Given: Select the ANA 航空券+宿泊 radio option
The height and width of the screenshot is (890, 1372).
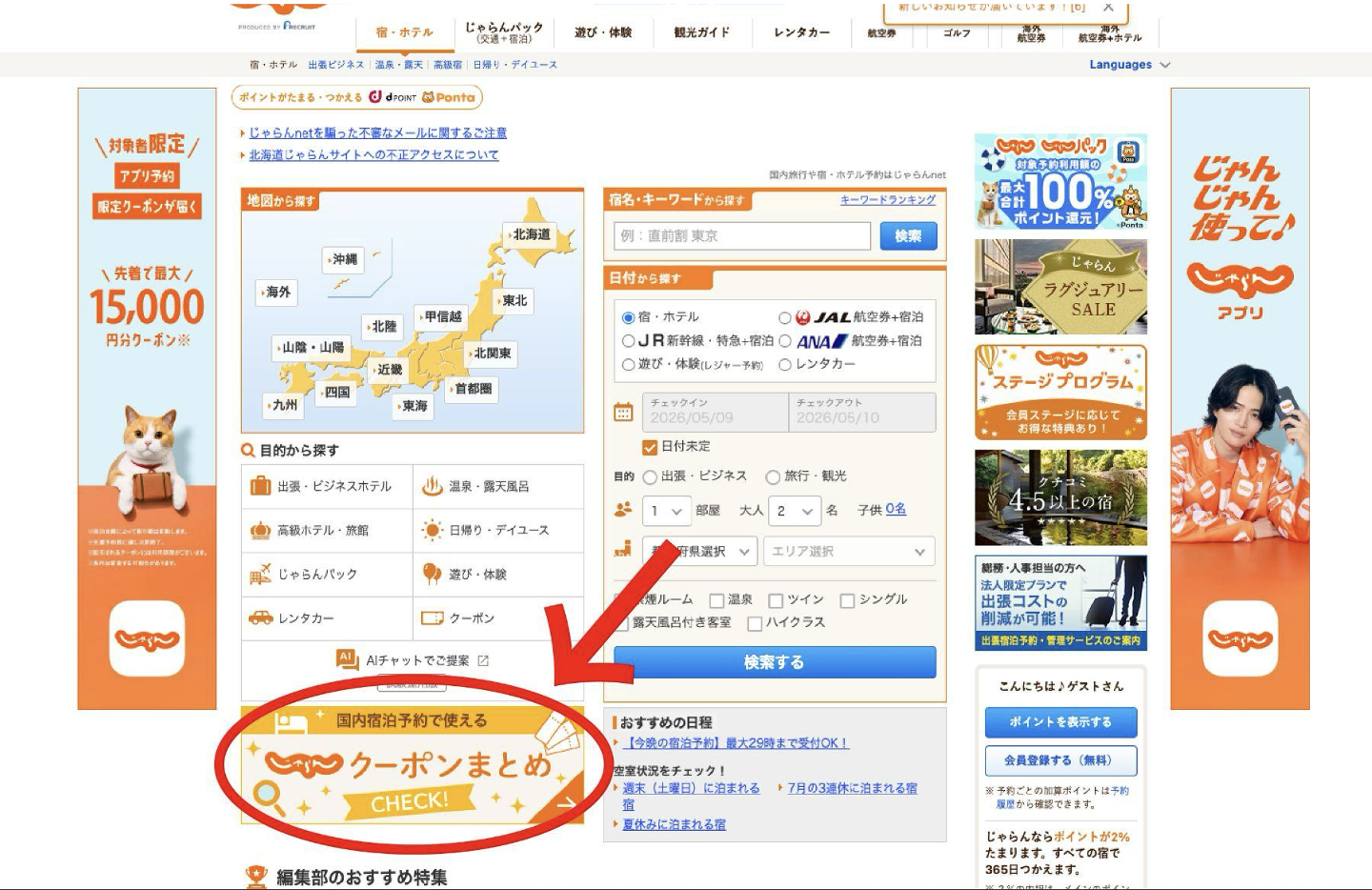Looking at the screenshot, I should (785, 340).
